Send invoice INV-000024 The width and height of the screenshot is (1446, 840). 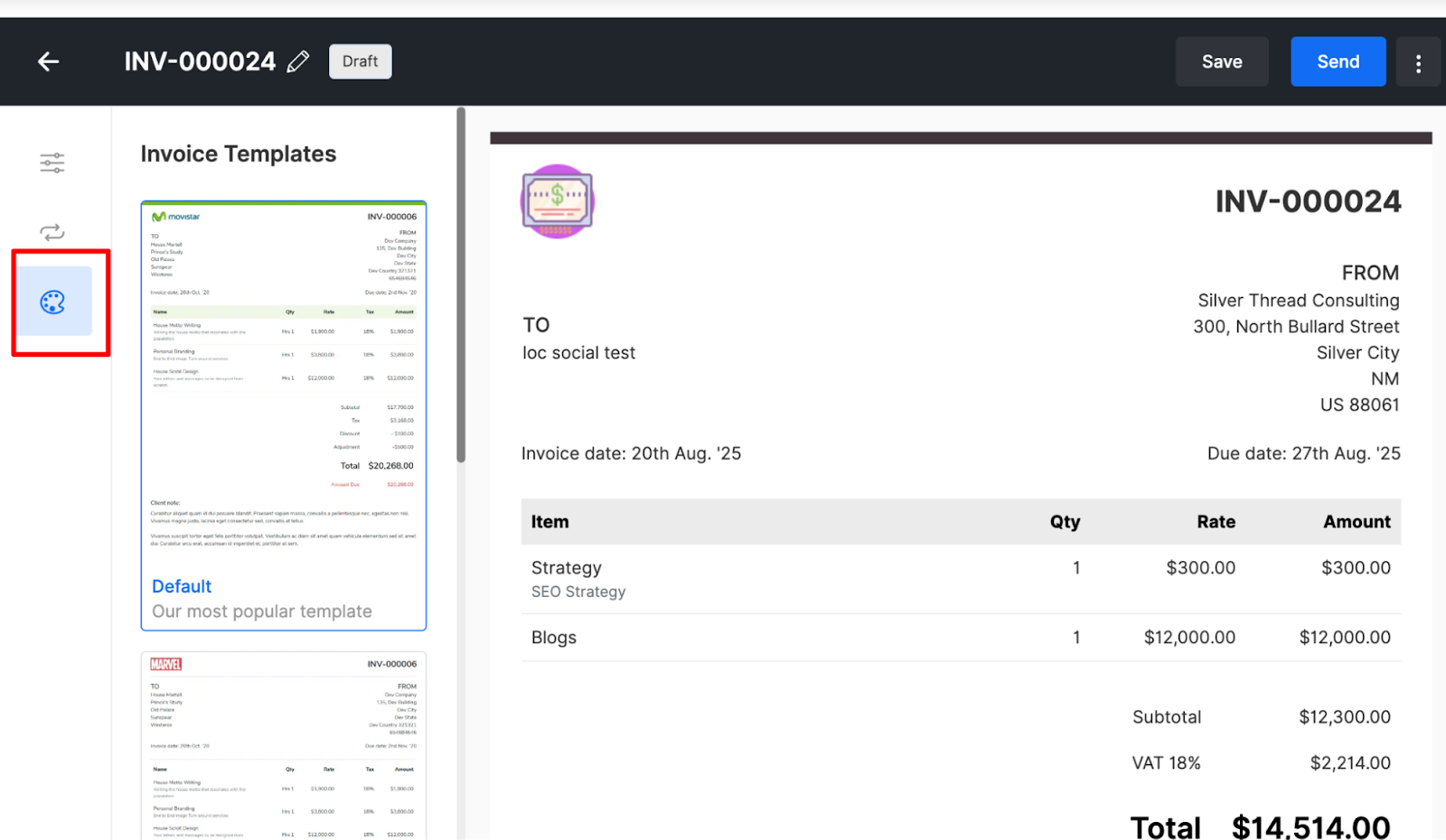1338,61
